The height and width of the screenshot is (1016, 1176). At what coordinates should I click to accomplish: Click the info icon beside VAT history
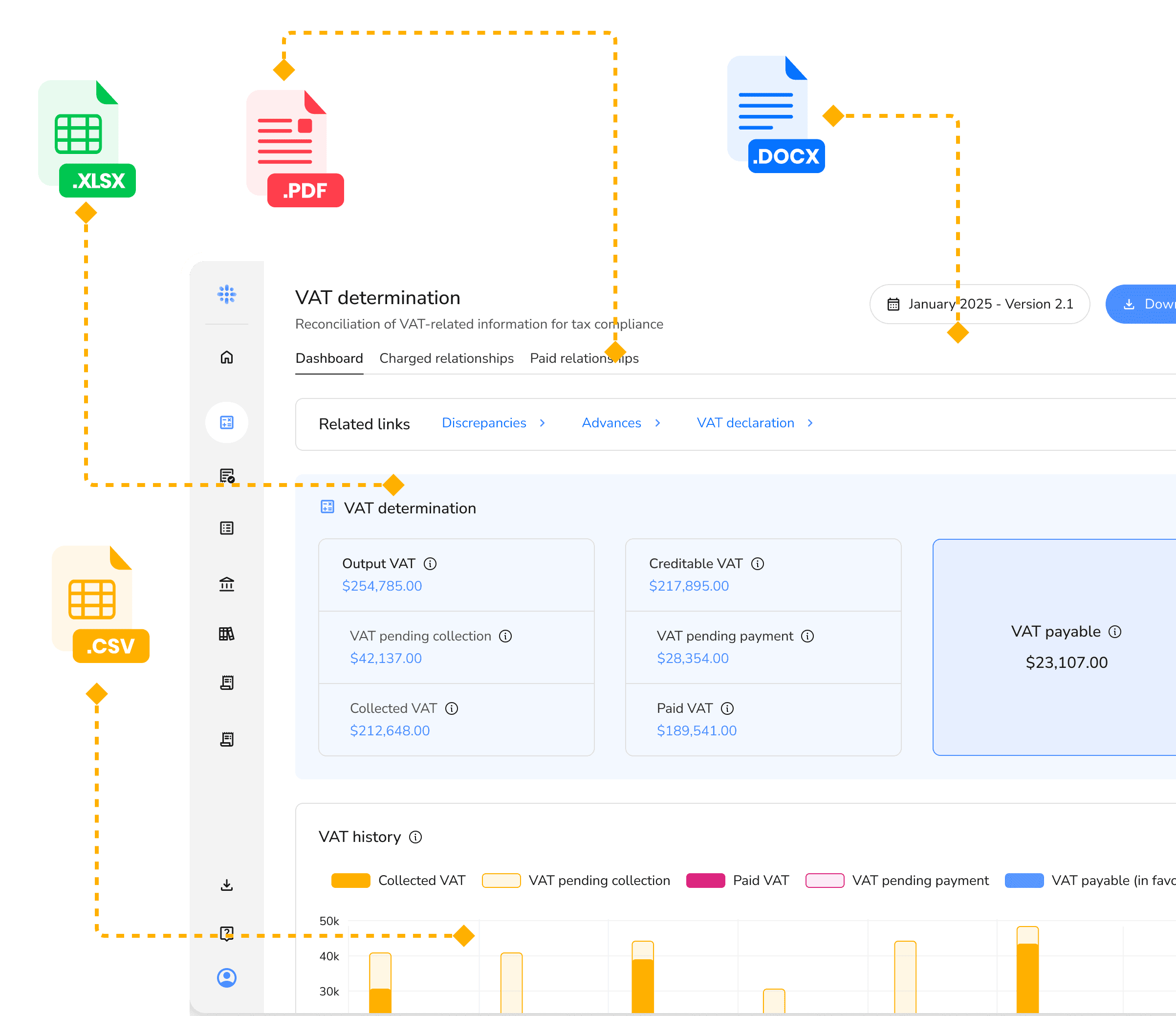[x=415, y=837]
